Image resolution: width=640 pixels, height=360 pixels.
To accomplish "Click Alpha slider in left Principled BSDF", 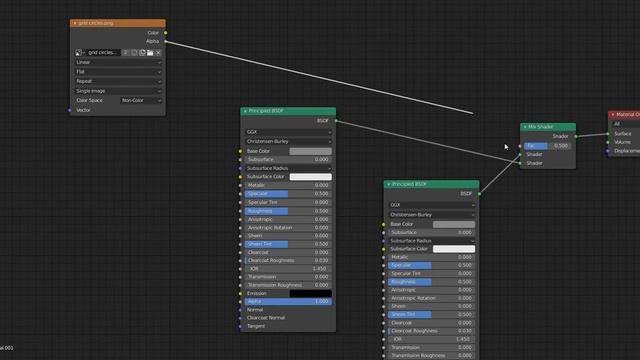I will coord(288,302).
